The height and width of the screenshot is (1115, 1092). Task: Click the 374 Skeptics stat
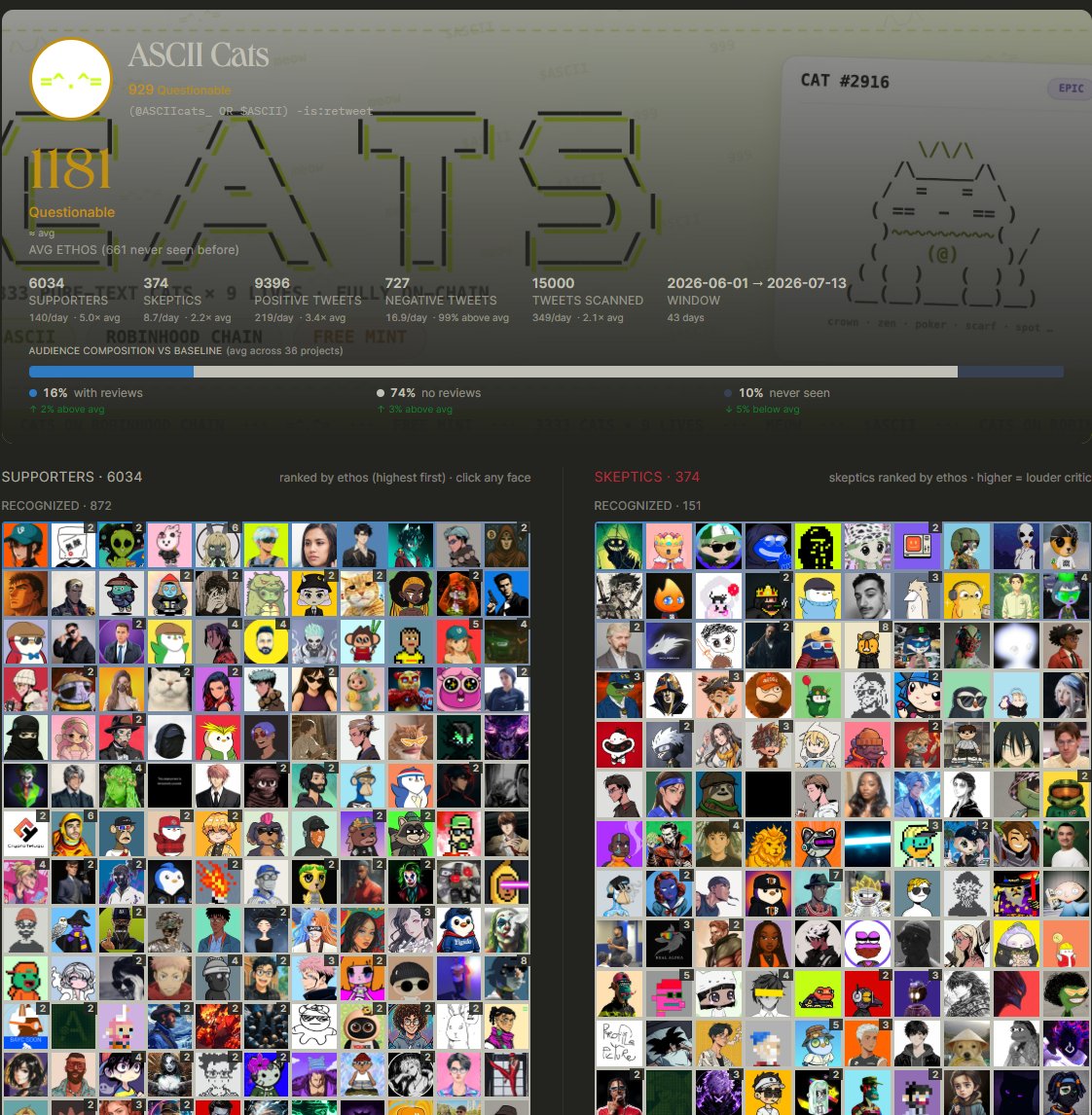[x=187, y=300]
